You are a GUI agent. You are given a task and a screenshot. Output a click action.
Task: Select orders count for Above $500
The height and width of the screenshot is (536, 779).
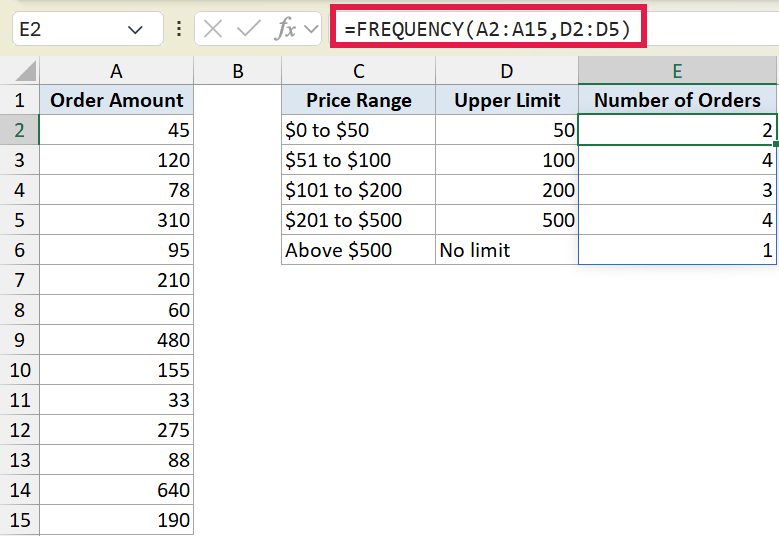[677, 250]
